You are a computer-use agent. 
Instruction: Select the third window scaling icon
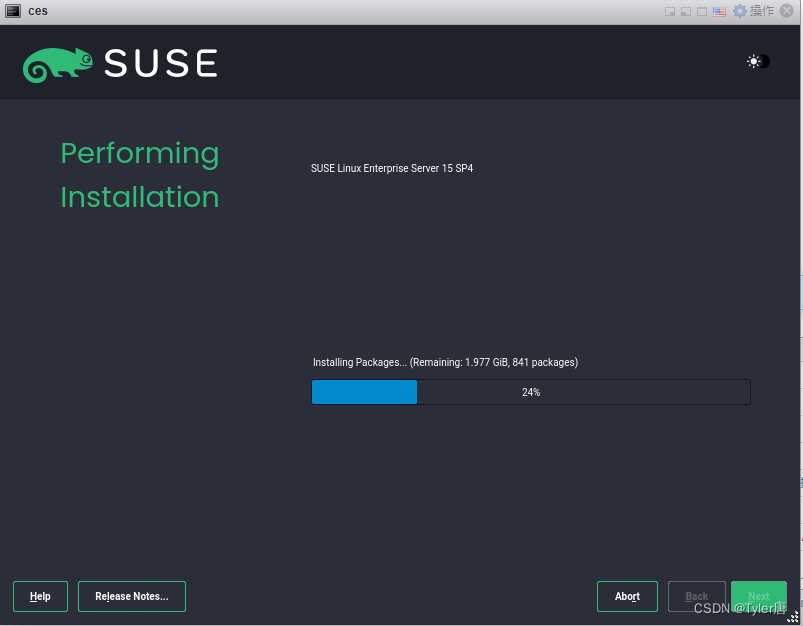[x=702, y=10]
